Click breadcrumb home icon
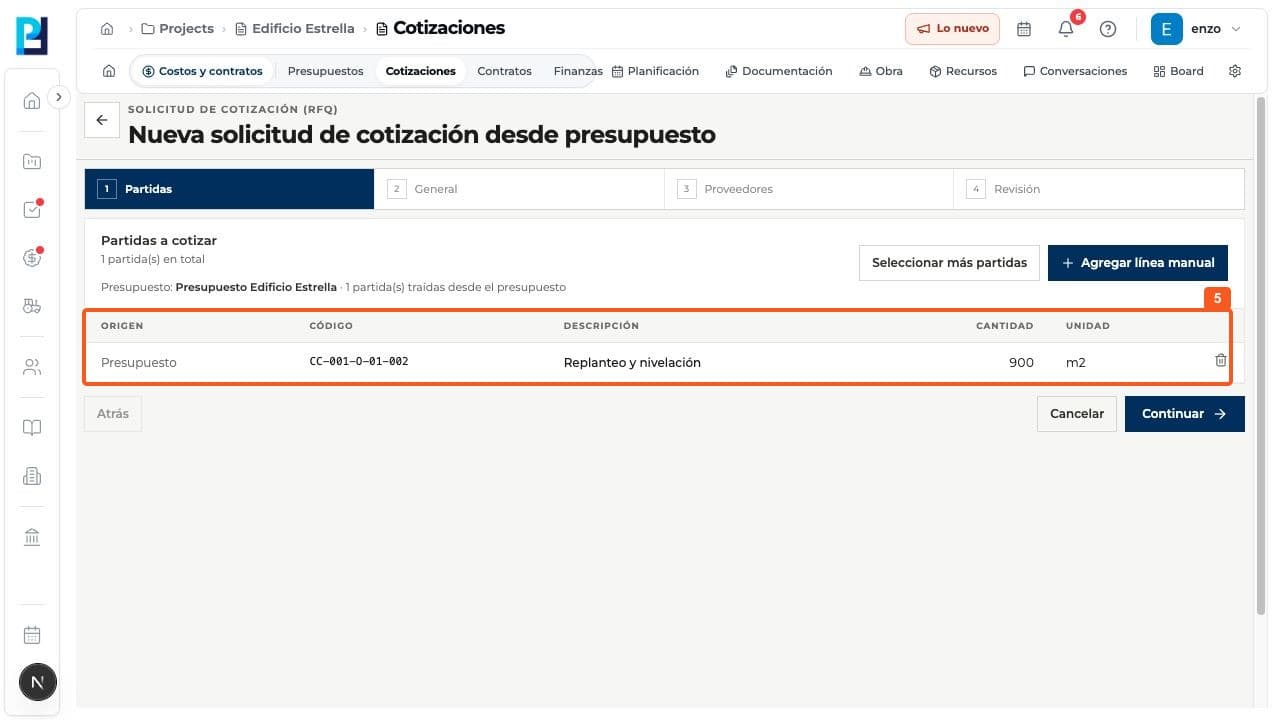 (x=107, y=29)
